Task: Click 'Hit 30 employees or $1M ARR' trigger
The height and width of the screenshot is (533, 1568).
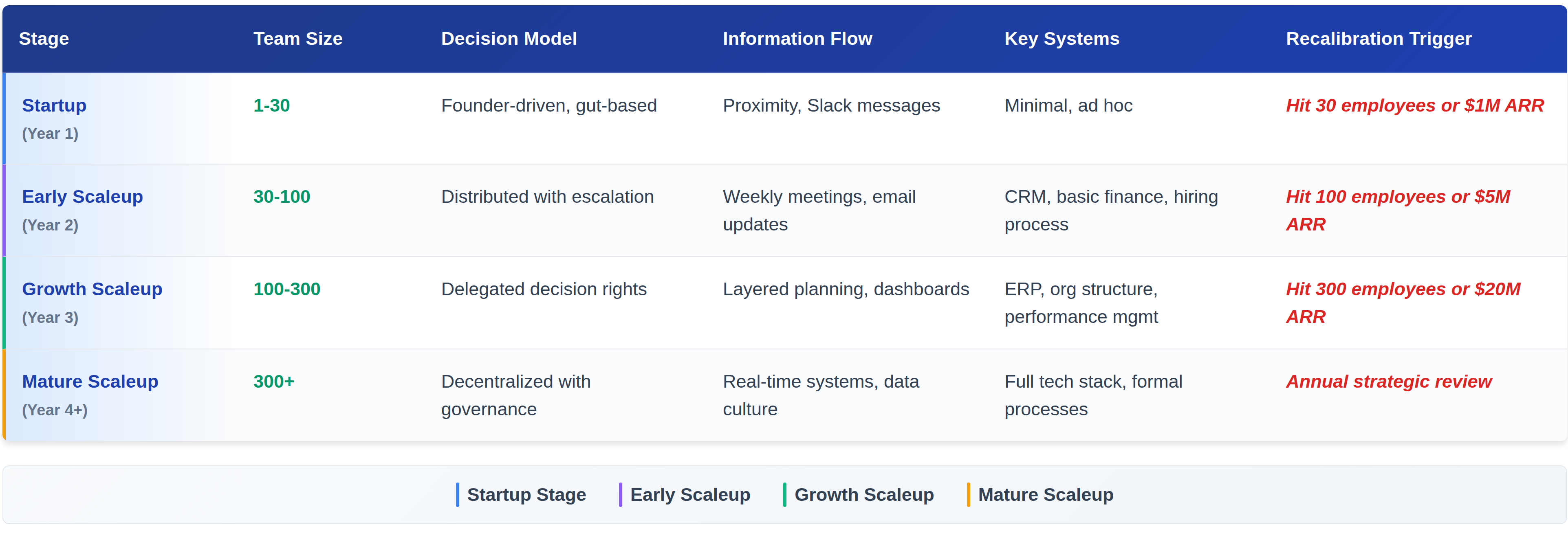Action: 1414,106
